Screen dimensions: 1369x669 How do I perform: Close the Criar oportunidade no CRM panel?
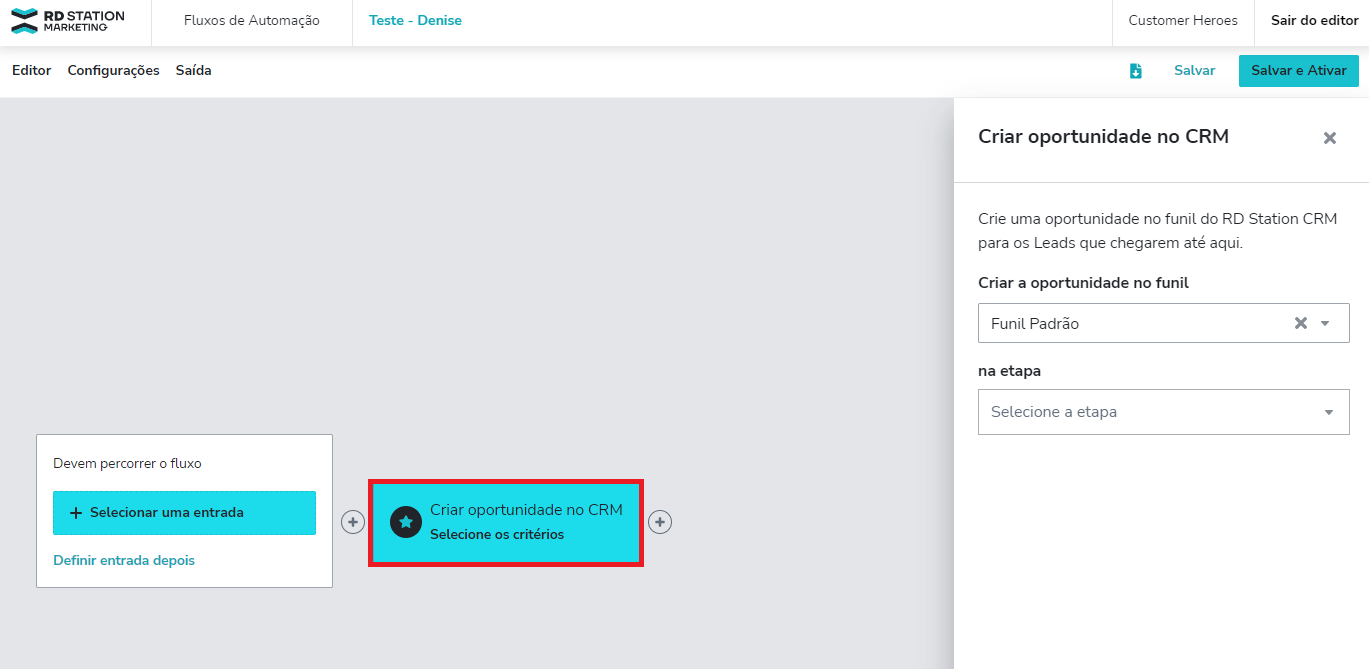pos(1329,138)
